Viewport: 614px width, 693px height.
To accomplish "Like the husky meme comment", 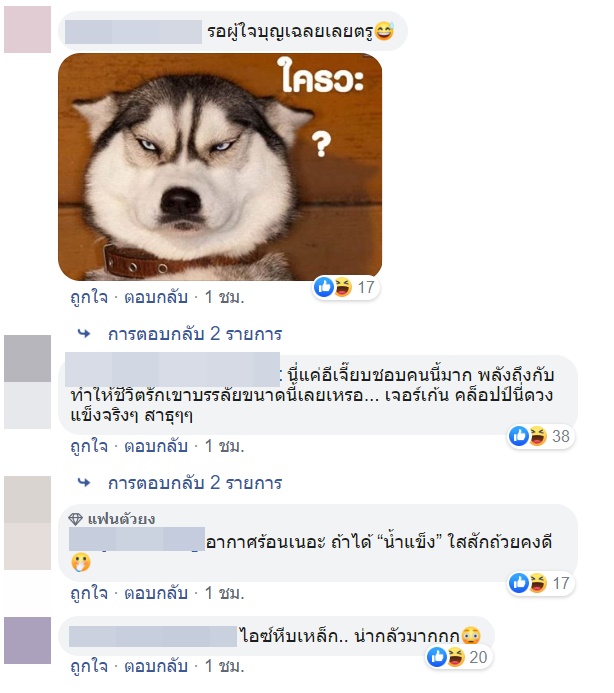I will coord(89,297).
